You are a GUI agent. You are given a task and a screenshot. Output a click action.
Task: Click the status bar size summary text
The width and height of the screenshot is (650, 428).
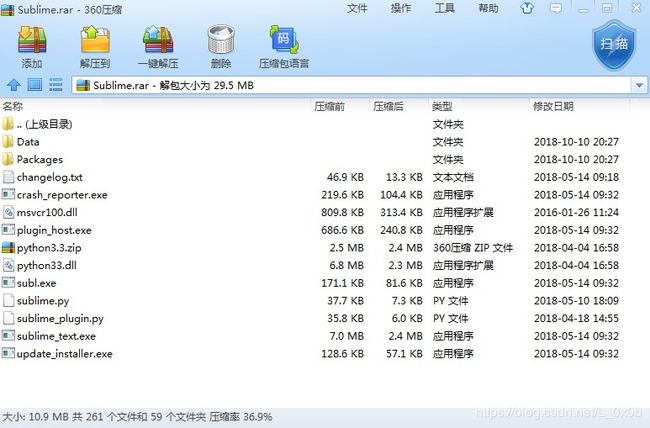point(137,417)
